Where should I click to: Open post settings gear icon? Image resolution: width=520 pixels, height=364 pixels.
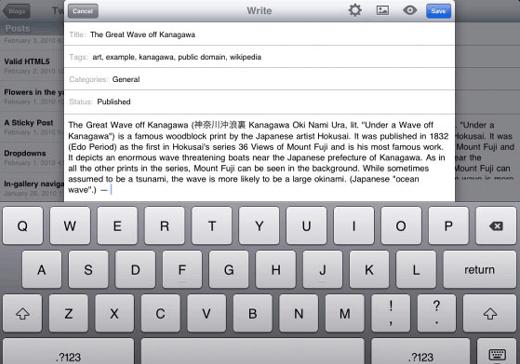355,10
